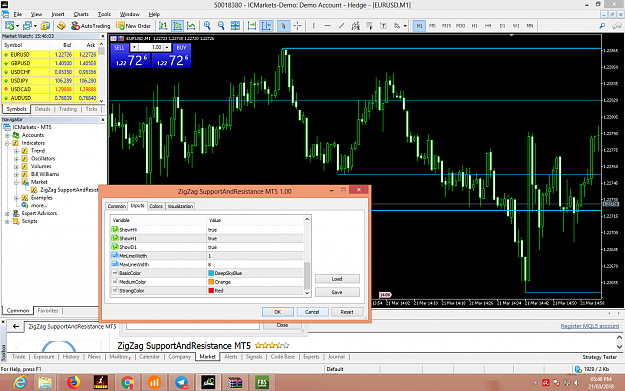Click the search magnifier icon
The height and width of the screenshot is (391, 625).
(x=602, y=26)
